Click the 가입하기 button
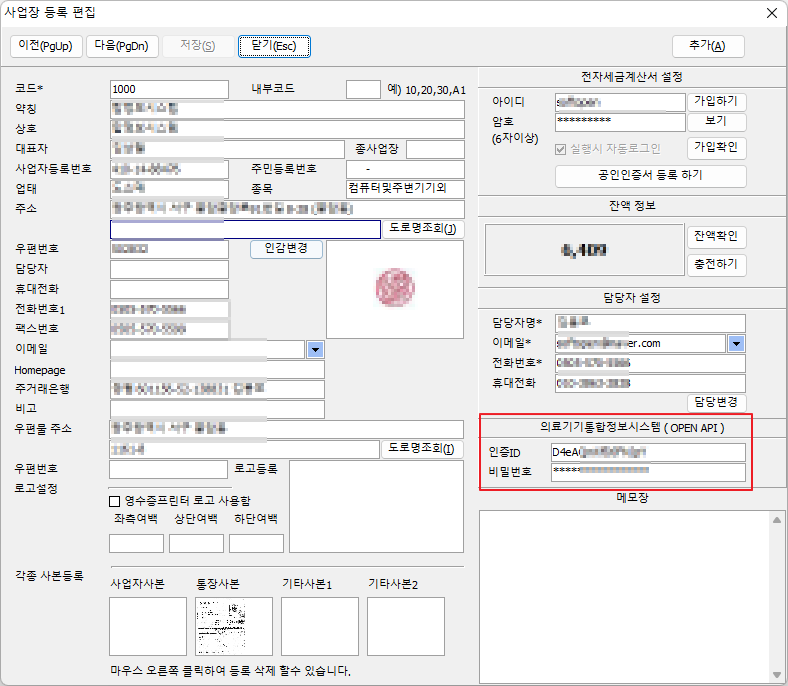 716,102
